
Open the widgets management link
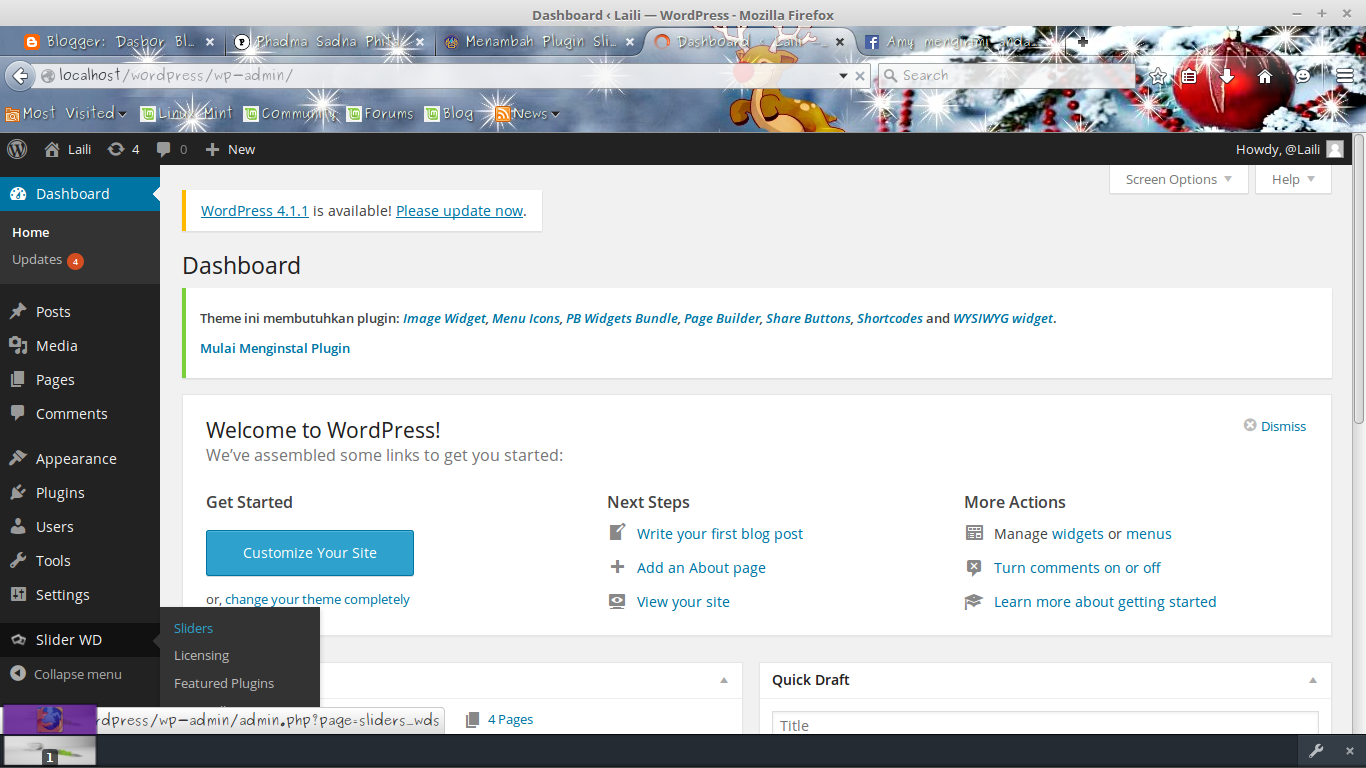tap(1078, 534)
